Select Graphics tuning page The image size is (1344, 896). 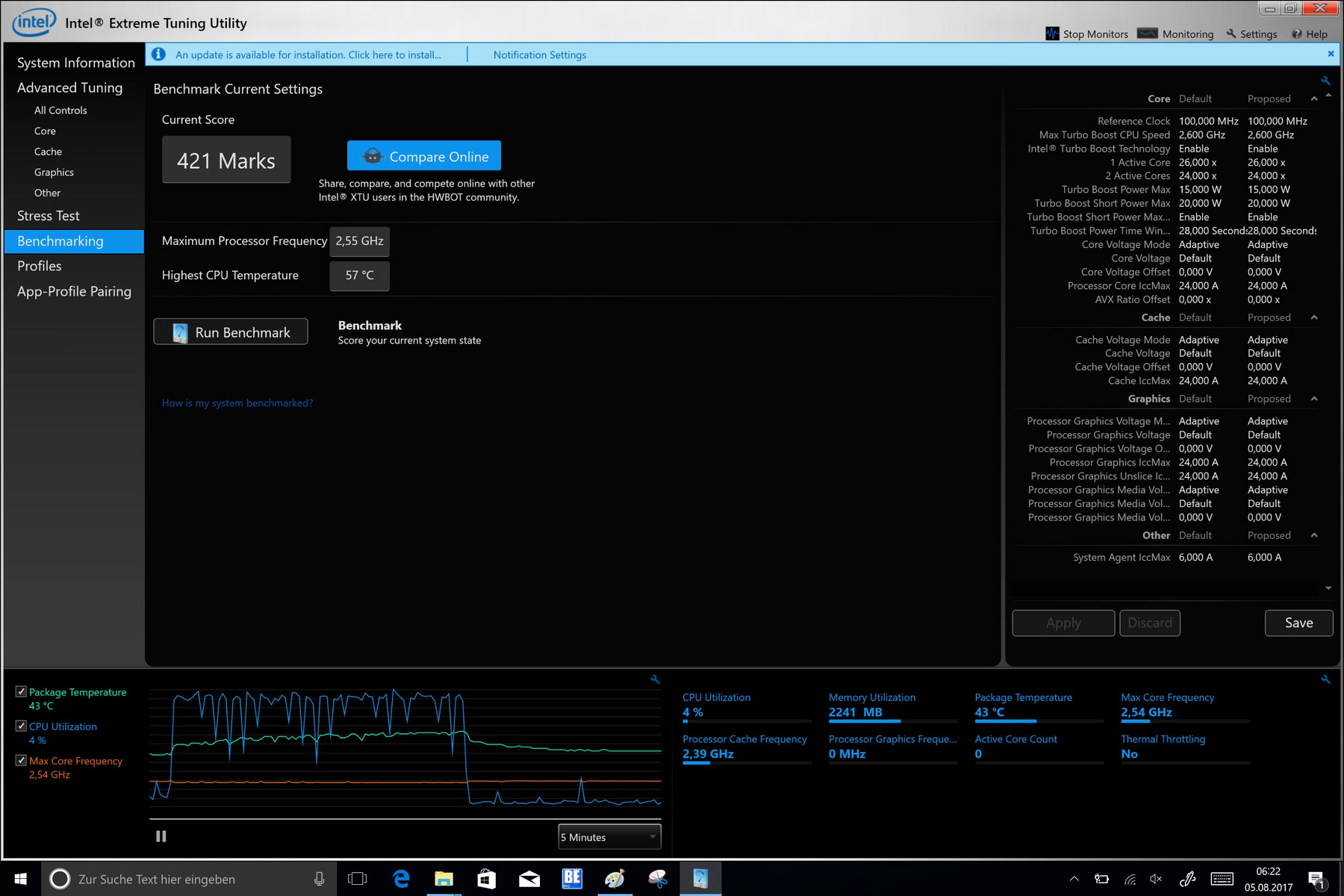(54, 172)
